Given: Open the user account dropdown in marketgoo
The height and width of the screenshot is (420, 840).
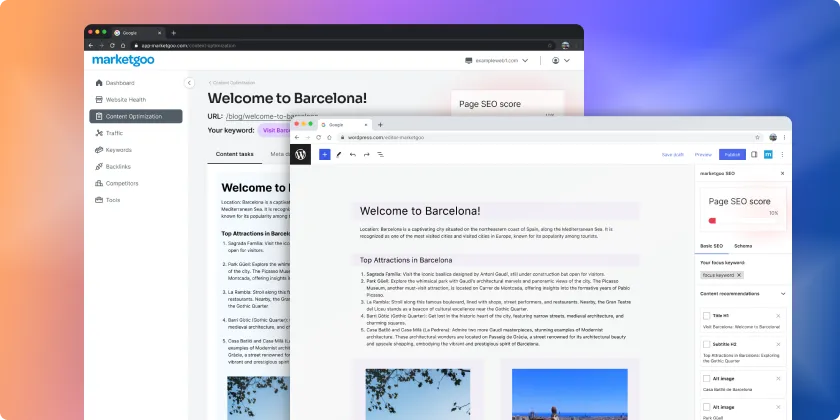Looking at the screenshot, I should tap(557, 61).
